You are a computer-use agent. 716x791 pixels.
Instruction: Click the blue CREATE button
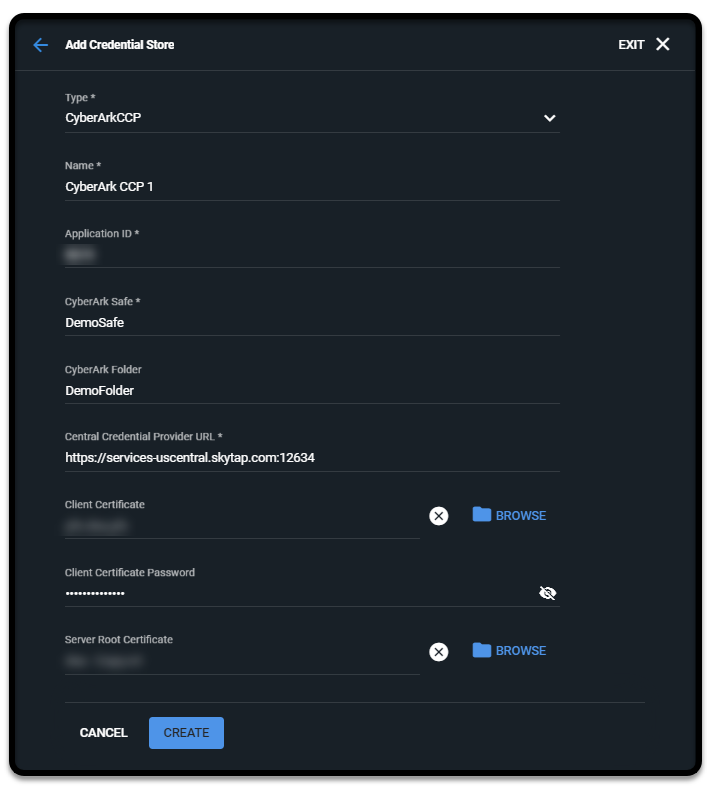(186, 733)
